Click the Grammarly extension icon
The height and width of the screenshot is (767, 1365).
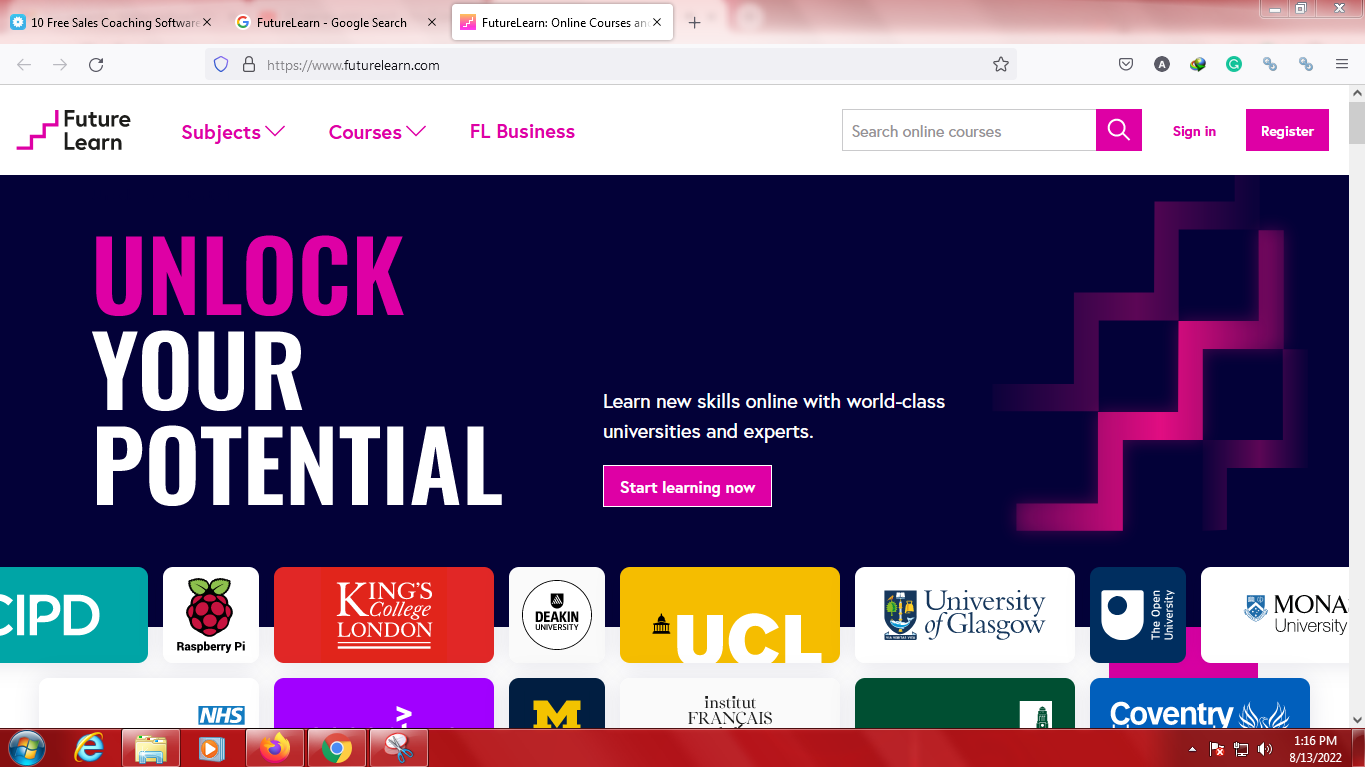(x=1234, y=64)
